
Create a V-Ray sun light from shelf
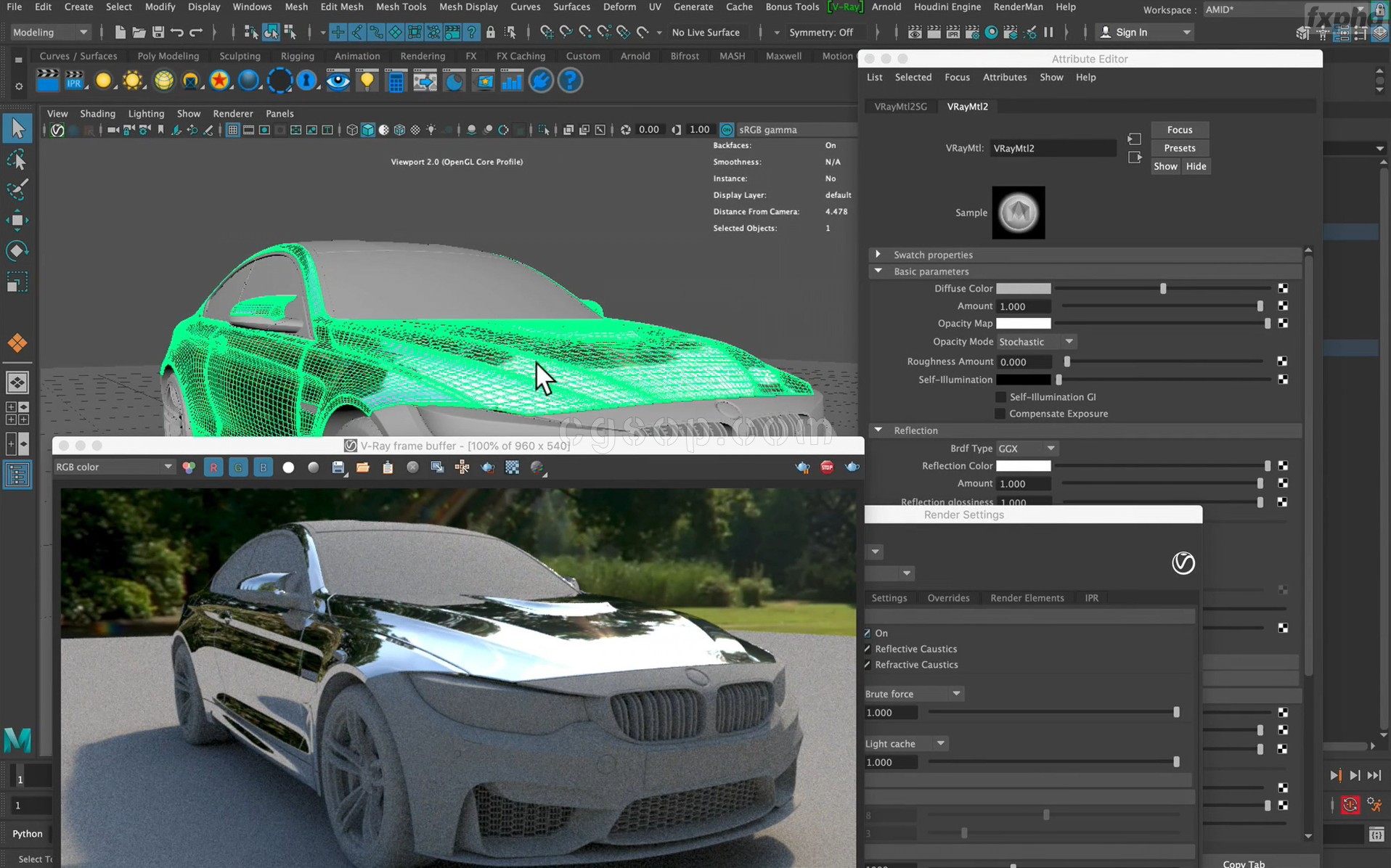click(x=133, y=81)
